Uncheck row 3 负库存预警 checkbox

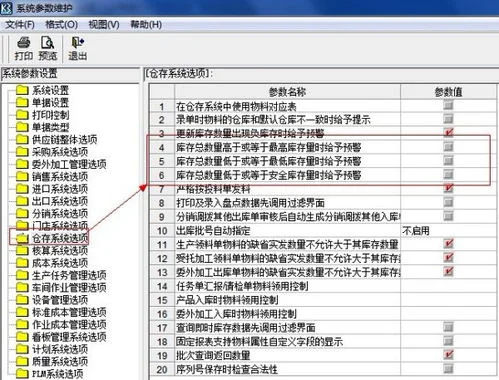448,132
